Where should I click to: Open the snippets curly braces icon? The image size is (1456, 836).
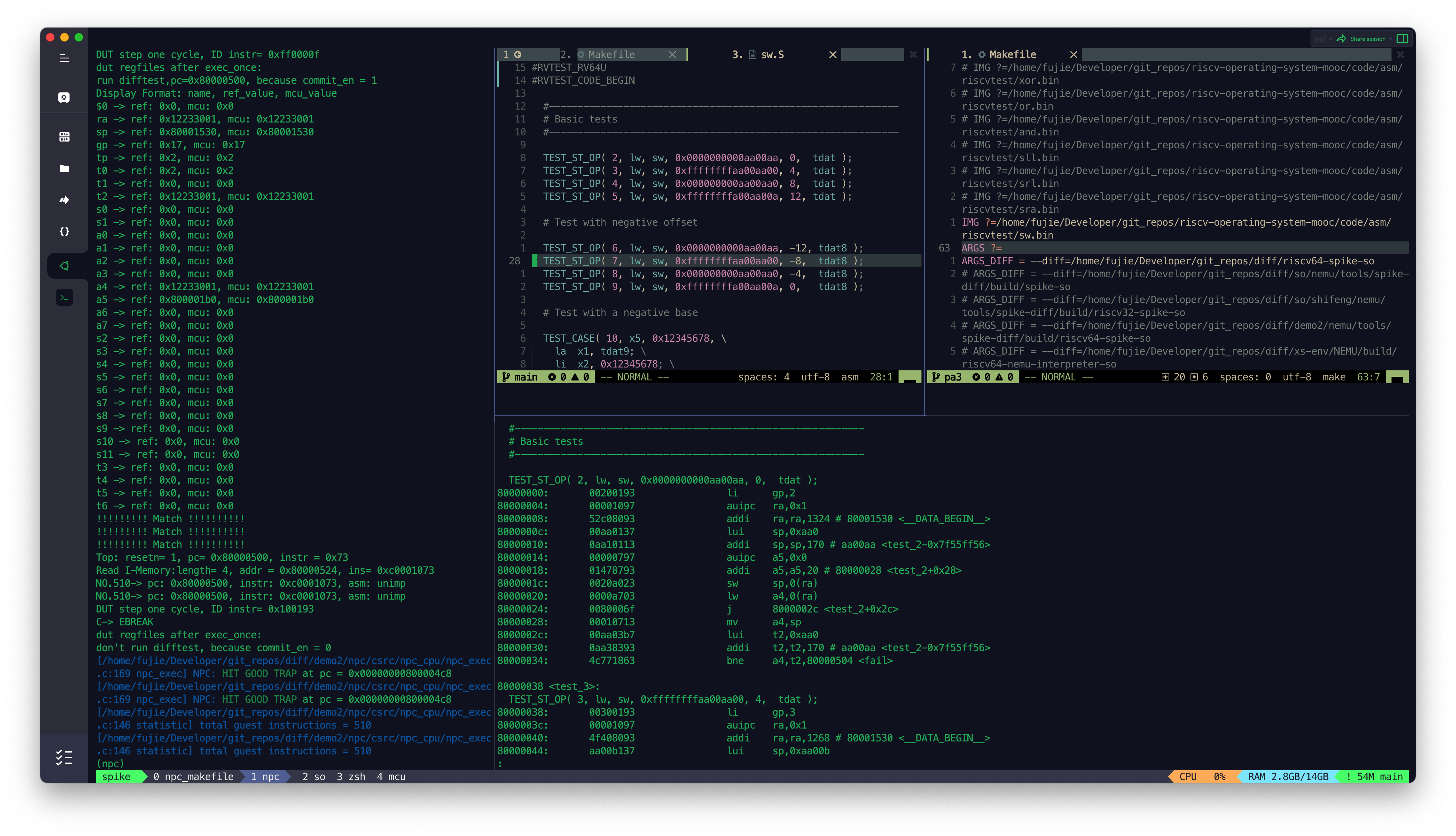click(x=64, y=231)
